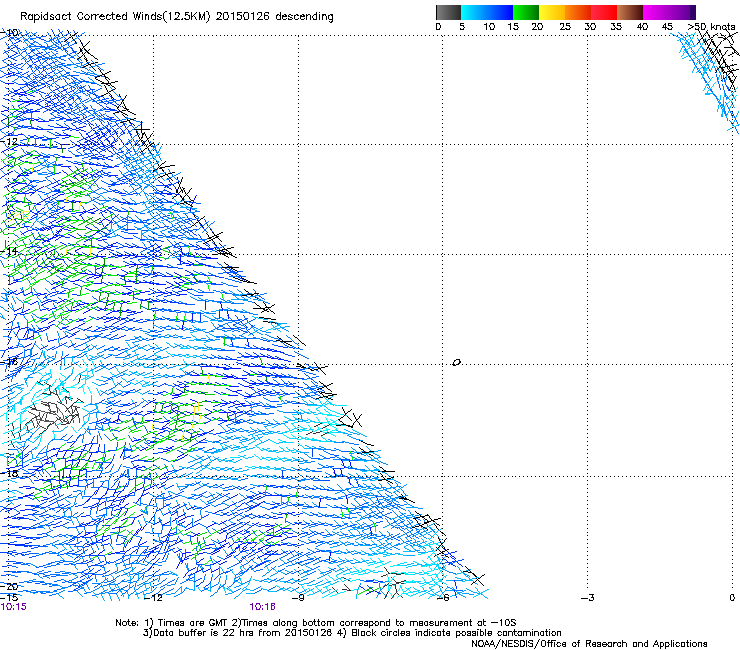Click the '>50 knots' legend label
The height and width of the screenshot is (650, 740).
(711, 27)
